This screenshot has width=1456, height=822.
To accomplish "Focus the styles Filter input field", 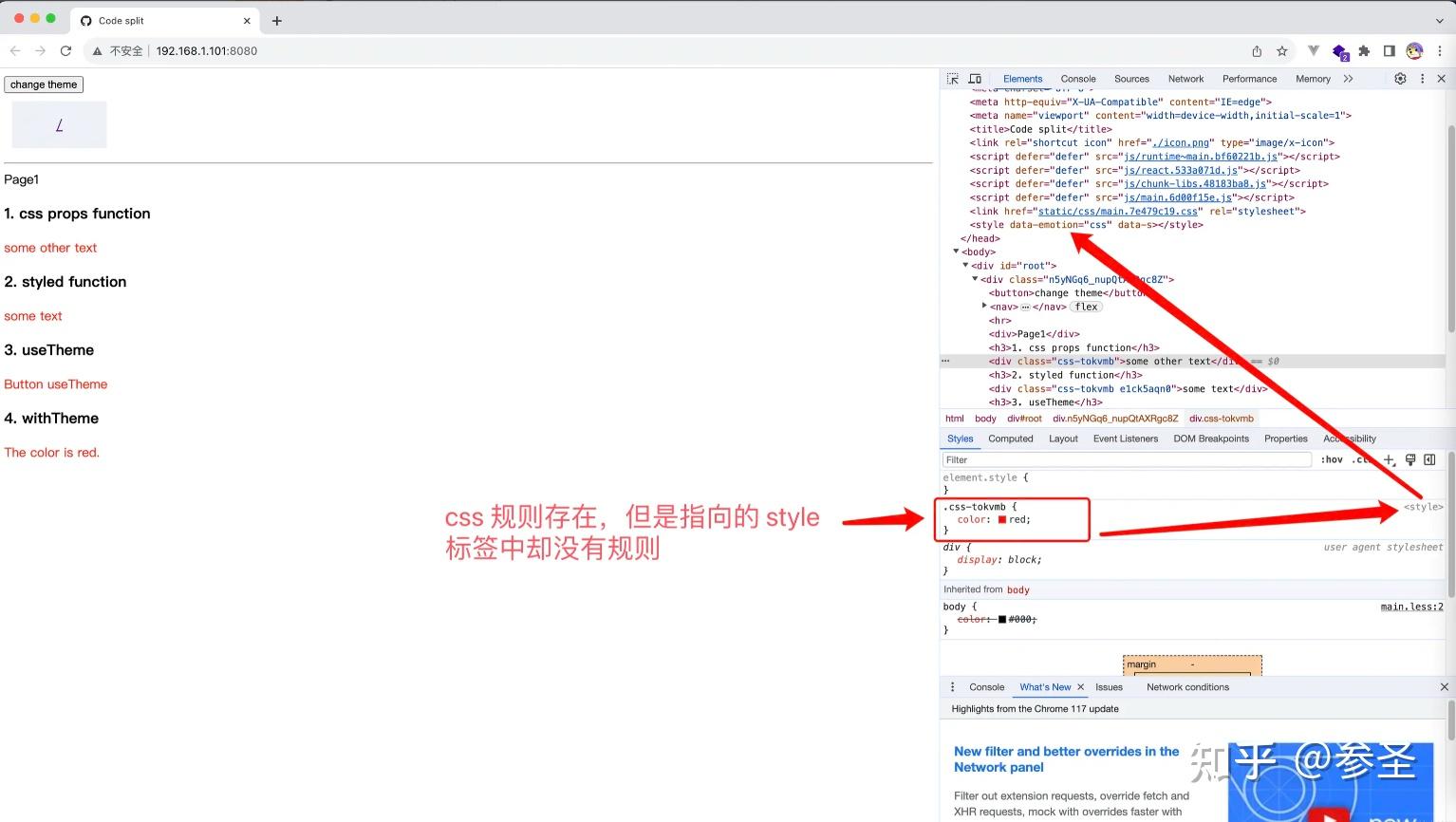I will coord(1127,459).
